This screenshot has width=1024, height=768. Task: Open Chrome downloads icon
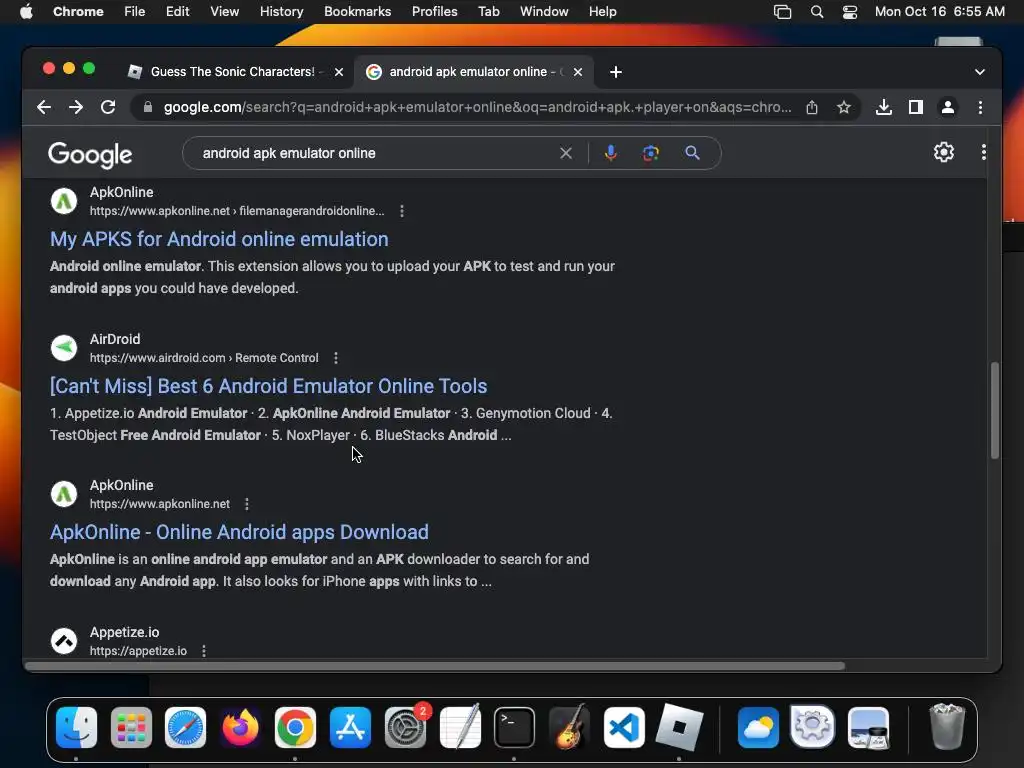(x=884, y=107)
